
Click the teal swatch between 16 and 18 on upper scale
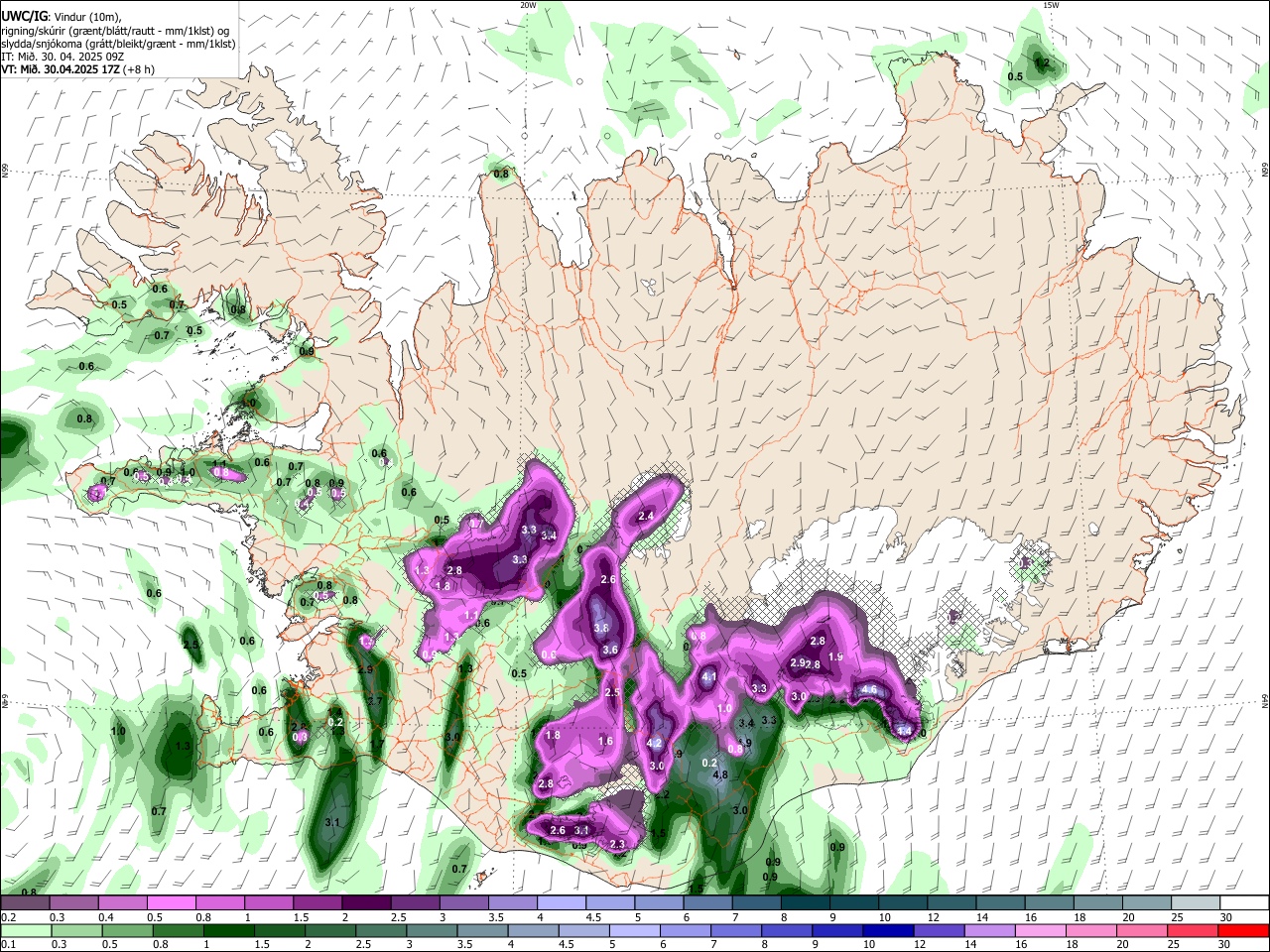click(1050, 903)
